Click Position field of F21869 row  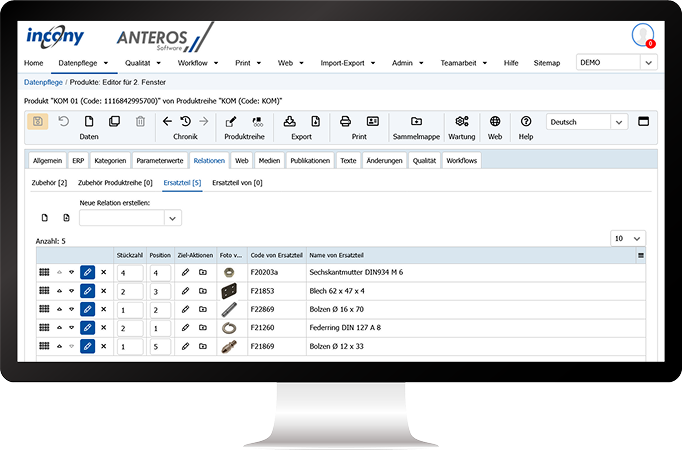pyautogui.click(x=160, y=347)
